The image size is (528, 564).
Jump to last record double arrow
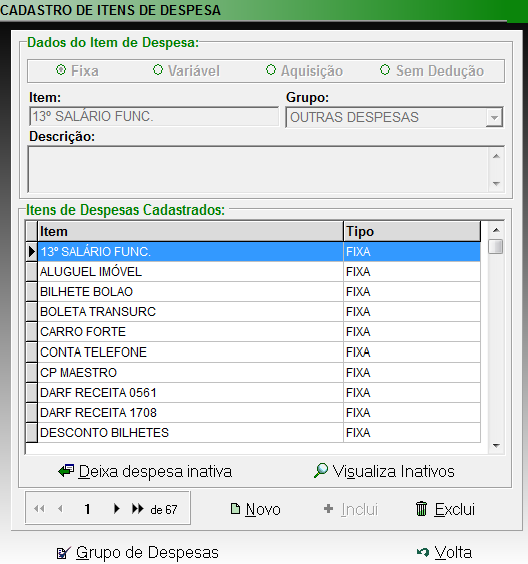point(137,509)
